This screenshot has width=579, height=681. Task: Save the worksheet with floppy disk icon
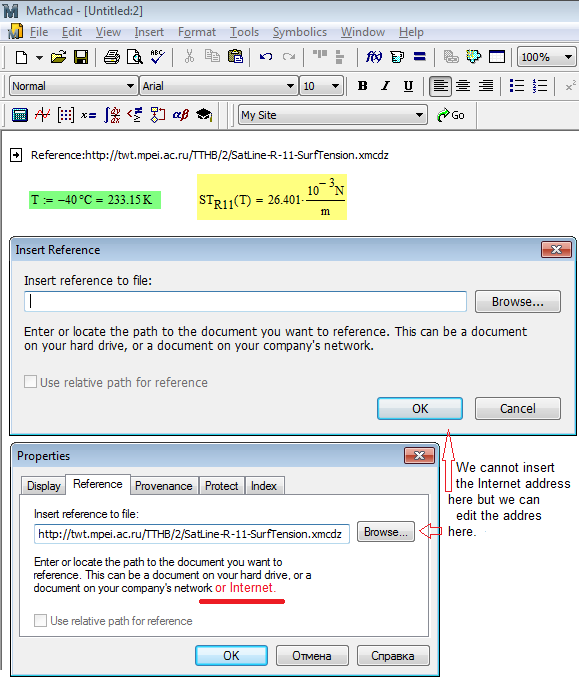(81, 57)
